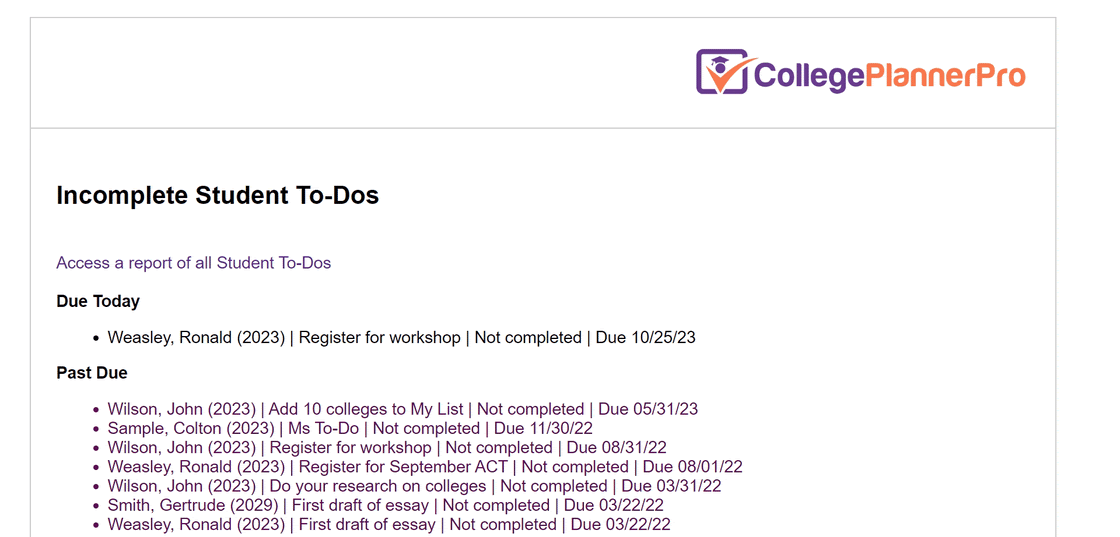
Task: Open Wilson's Add 10 colleges to My List to-do
Action: tap(403, 409)
